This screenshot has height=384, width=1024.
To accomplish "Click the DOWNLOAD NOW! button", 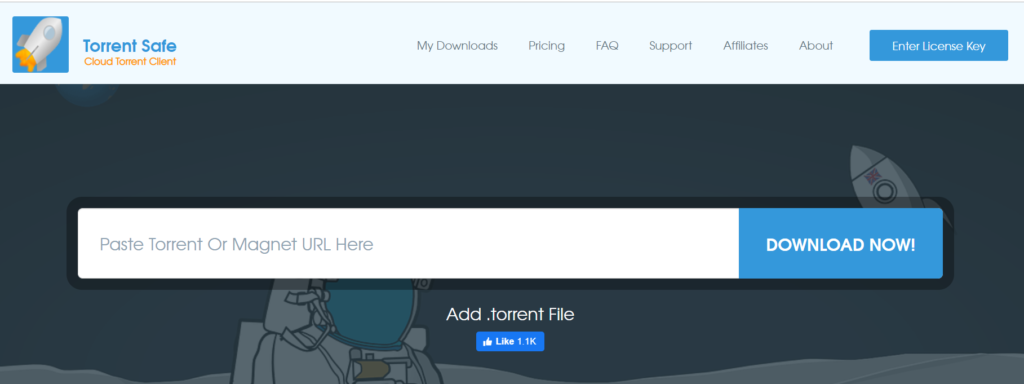I will (x=840, y=244).
